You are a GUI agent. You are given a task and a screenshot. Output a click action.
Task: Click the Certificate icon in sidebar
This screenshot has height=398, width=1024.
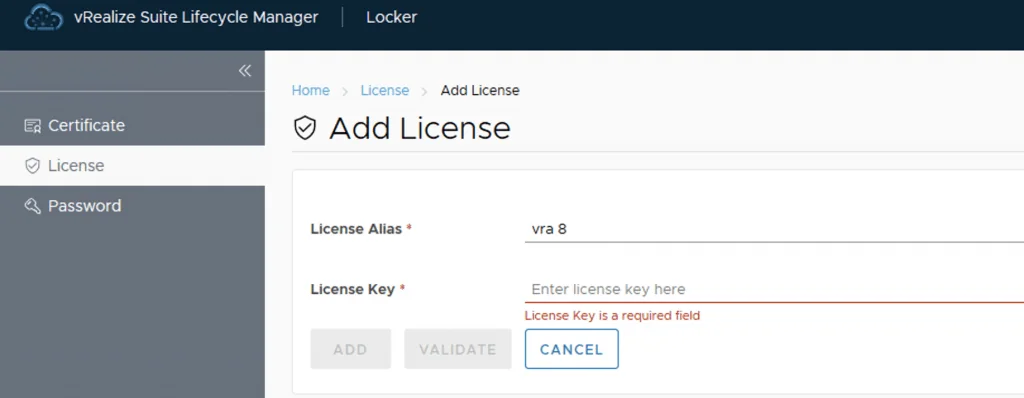[33, 125]
